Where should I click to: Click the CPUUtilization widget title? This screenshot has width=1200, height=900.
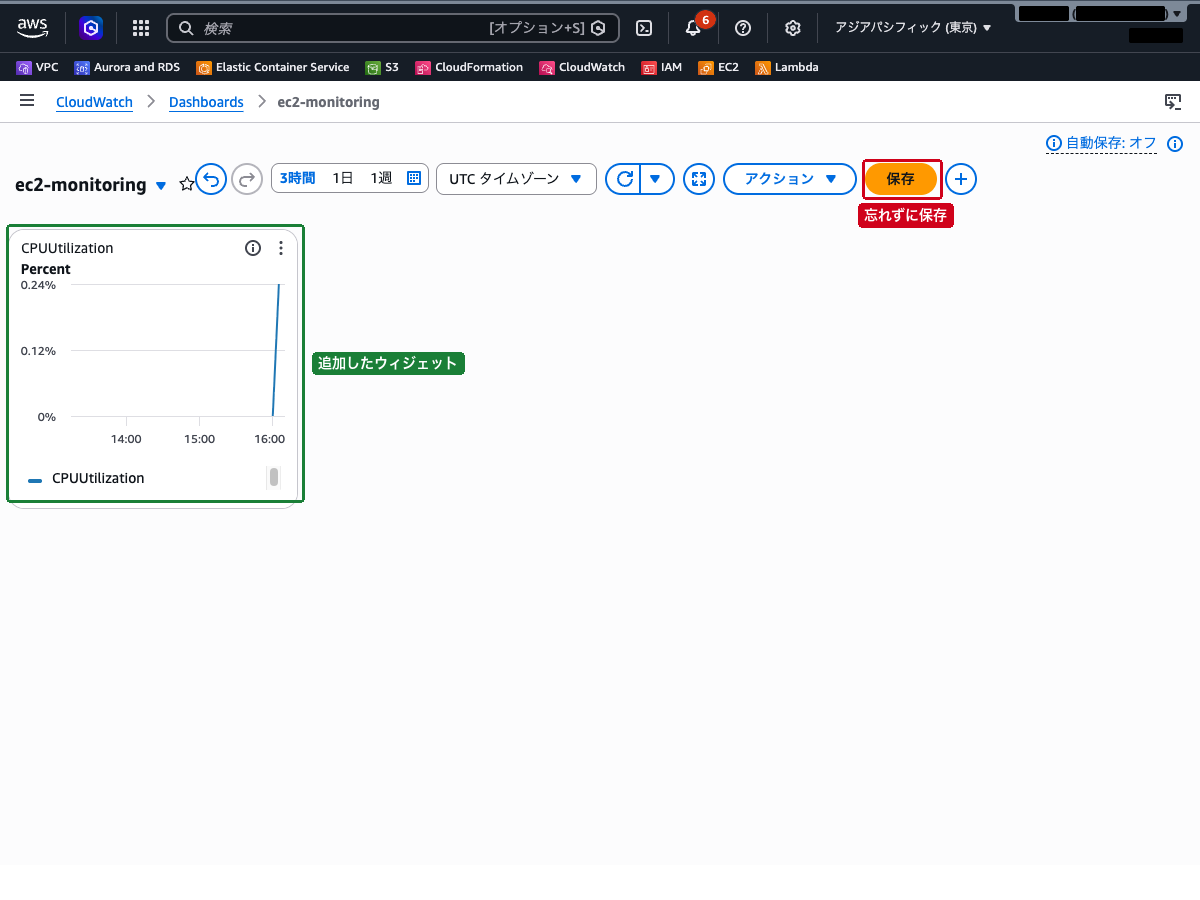click(67, 248)
